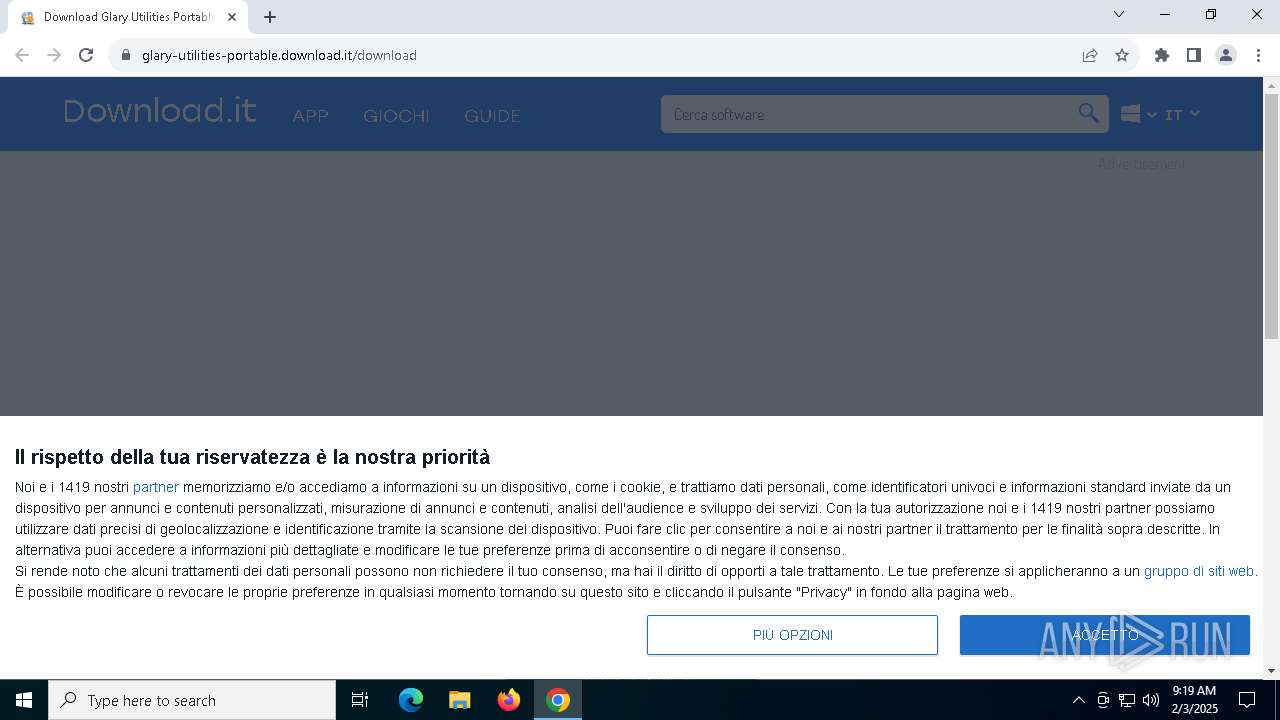Image resolution: width=1280 pixels, height=720 pixels.
Task: Click the Download.it logo
Action: [x=160, y=110]
